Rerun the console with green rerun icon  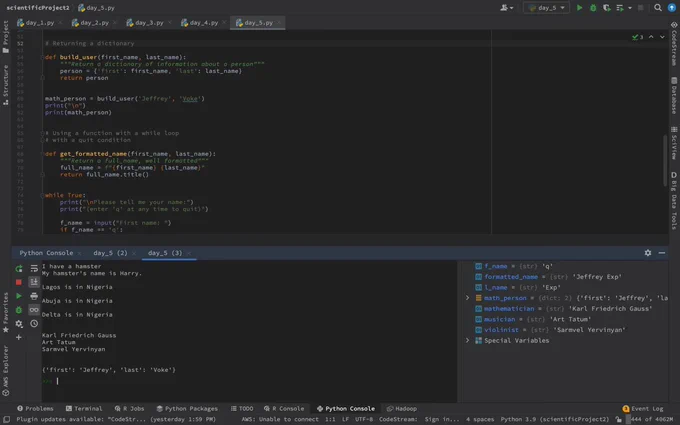[x=19, y=269]
